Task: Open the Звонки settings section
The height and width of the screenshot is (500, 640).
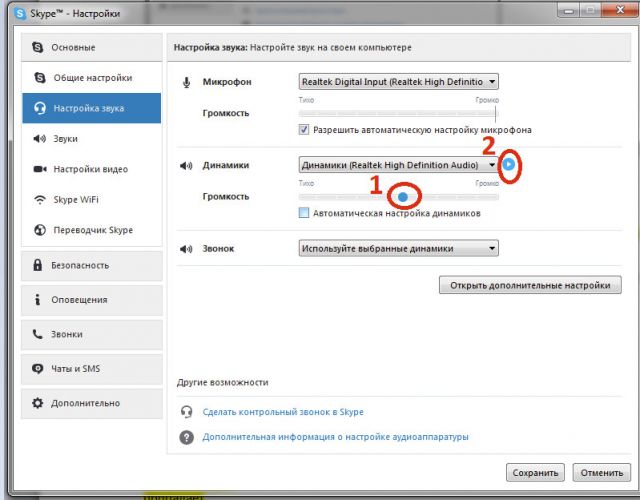Action: coord(92,334)
